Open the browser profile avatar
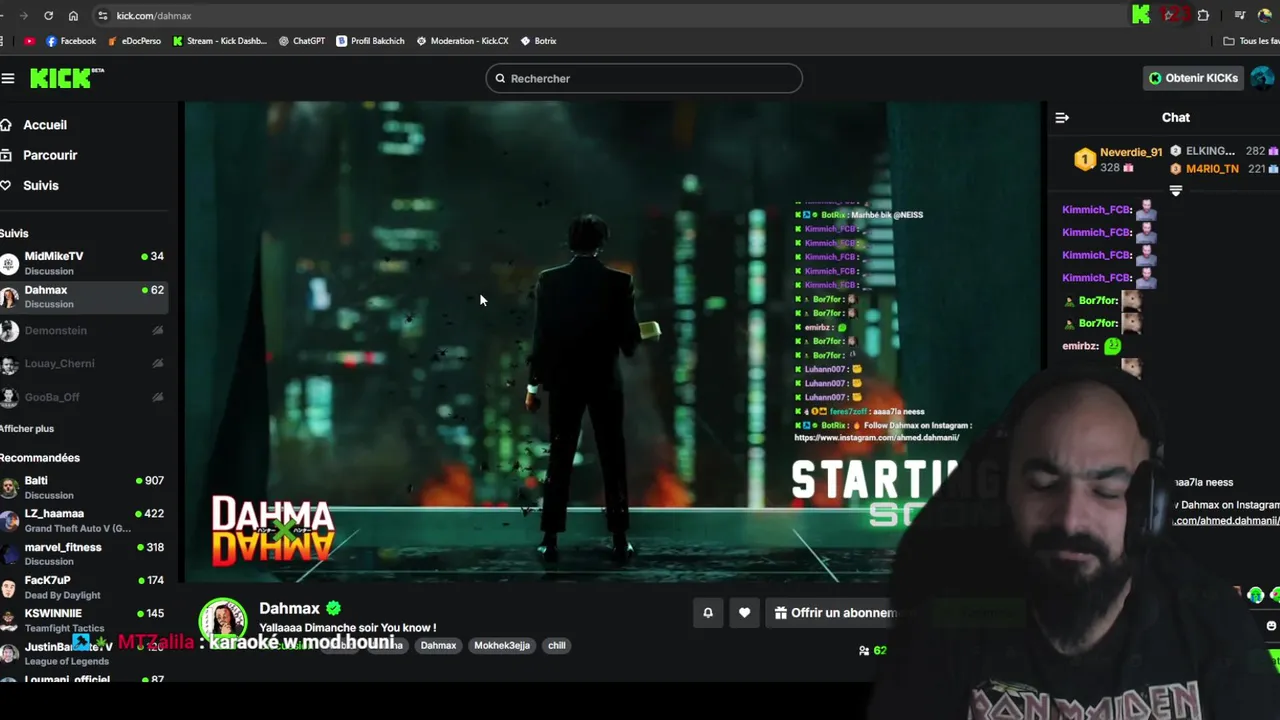The width and height of the screenshot is (1280, 720). pos(1265,15)
